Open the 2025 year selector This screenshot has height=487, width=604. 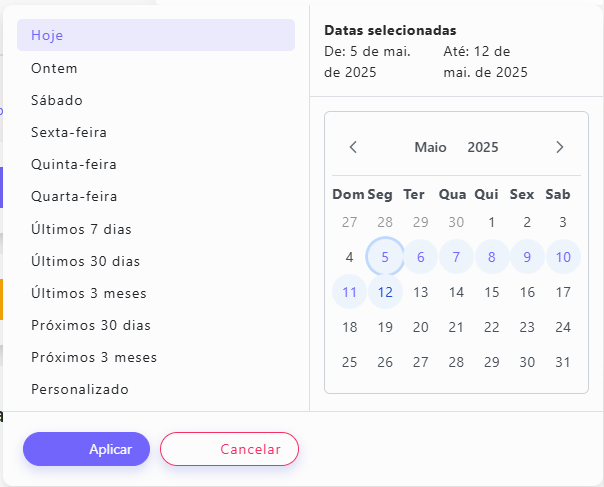click(x=482, y=147)
